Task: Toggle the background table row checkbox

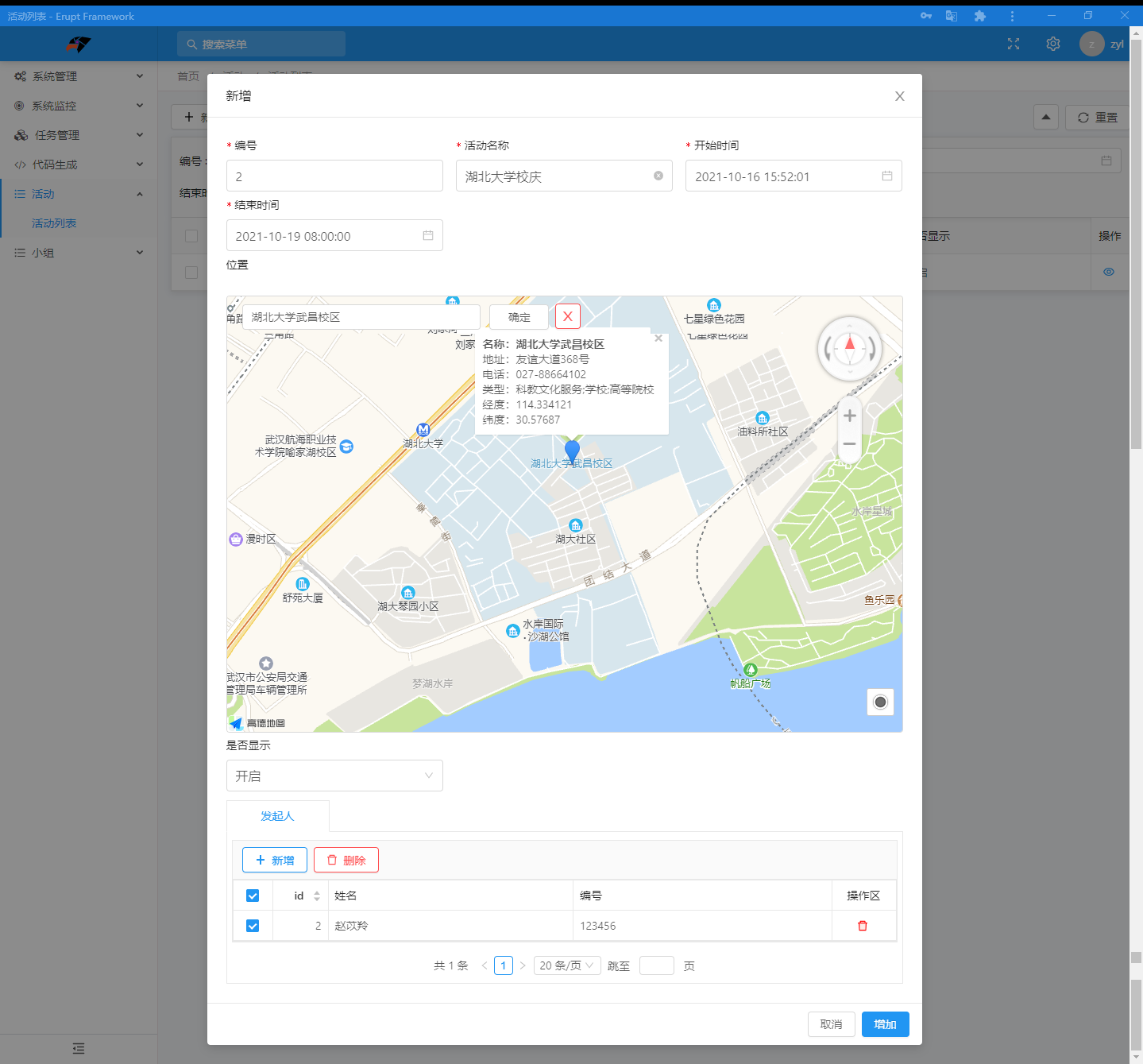Action: point(191,273)
